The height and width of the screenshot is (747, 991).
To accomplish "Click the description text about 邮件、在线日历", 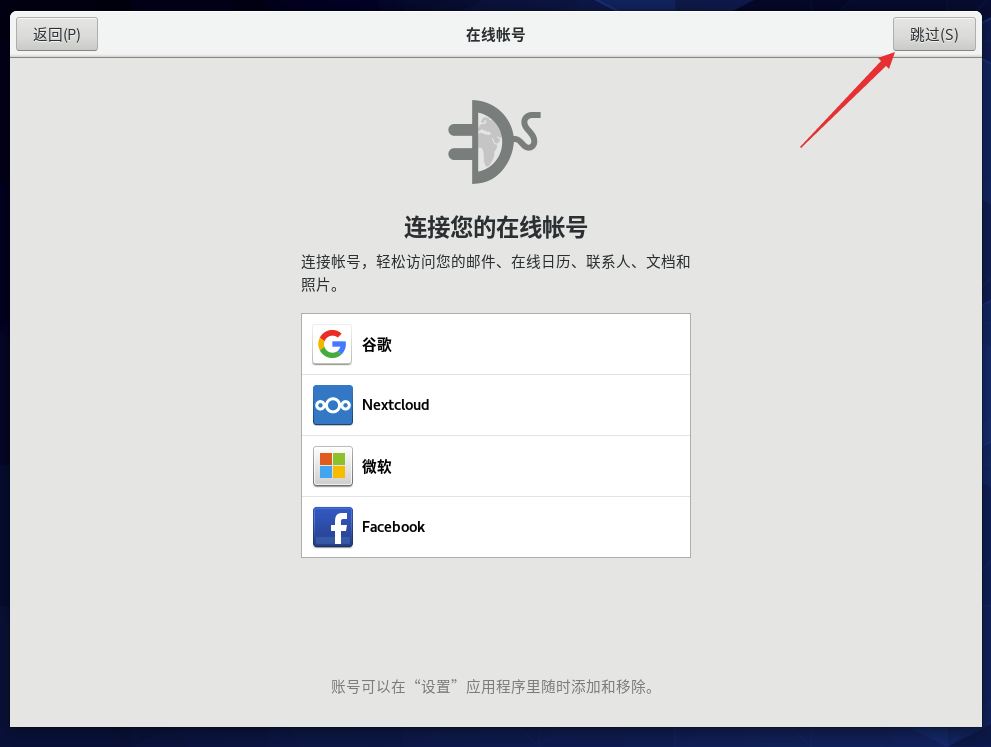I will tap(496, 273).
